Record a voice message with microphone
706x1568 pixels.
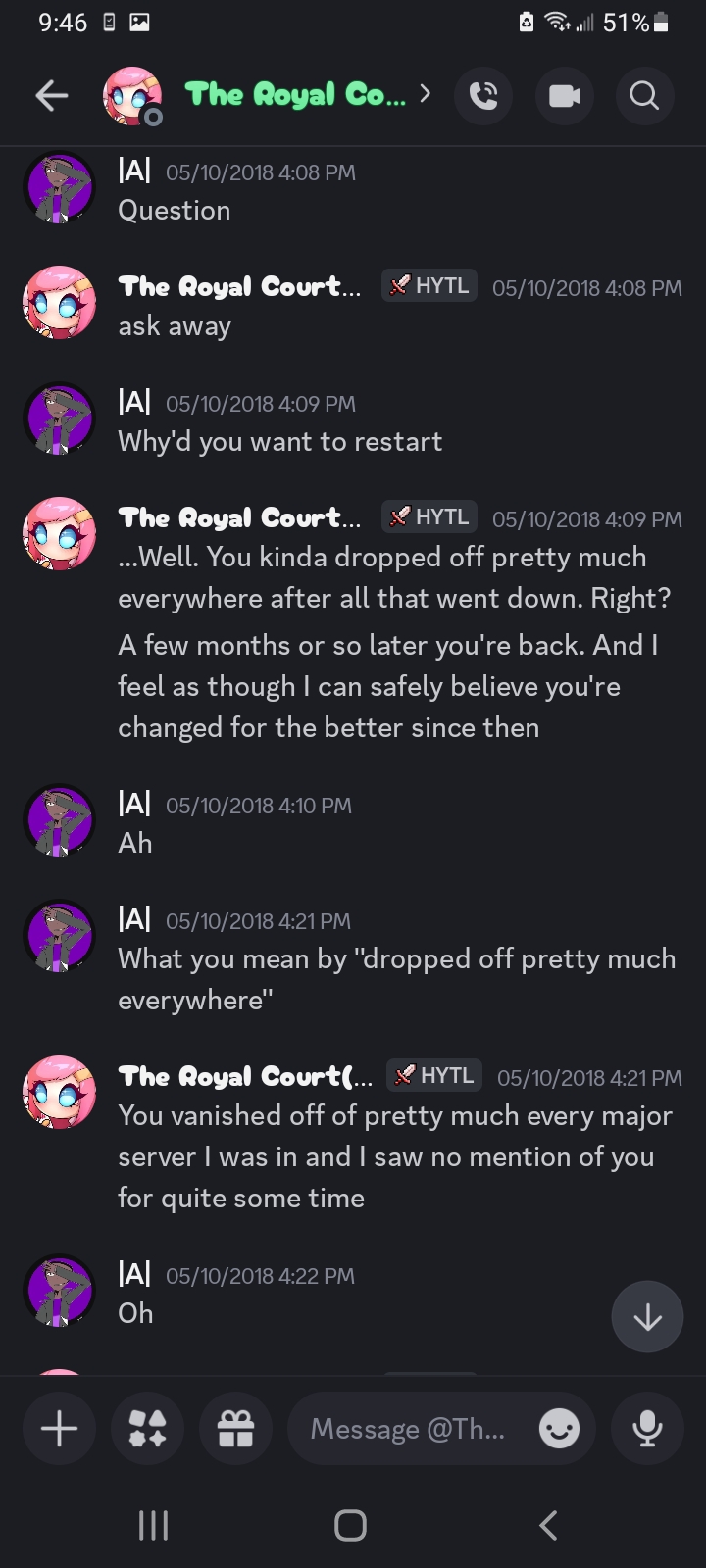pyautogui.click(x=647, y=1428)
